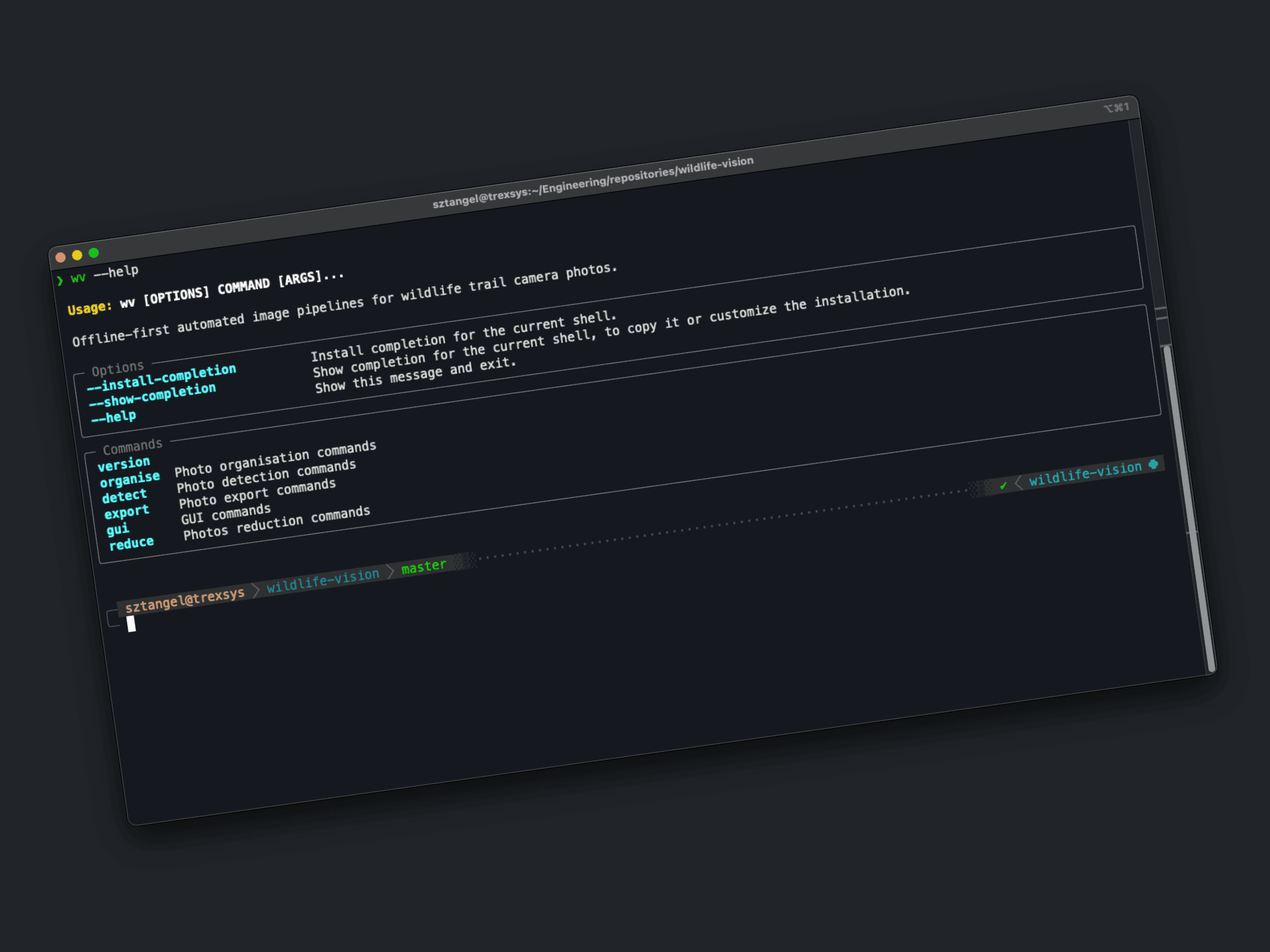Click the '⌥⌘1' shortcut indicator in title bar
The width and height of the screenshot is (1270, 952).
pyautogui.click(x=1117, y=107)
